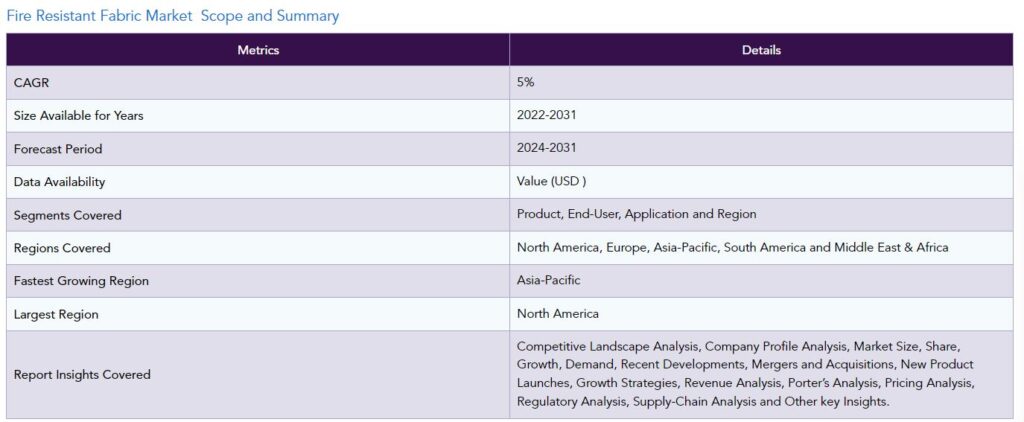This screenshot has width=1024, height=422.
Task: Select the 'Regions Covered' cell
Action: pos(258,248)
